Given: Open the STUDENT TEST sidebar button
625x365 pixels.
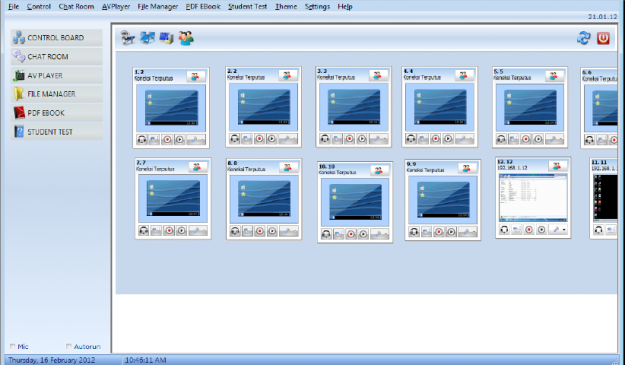Looking at the screenshot, I should tap(57, 132).
